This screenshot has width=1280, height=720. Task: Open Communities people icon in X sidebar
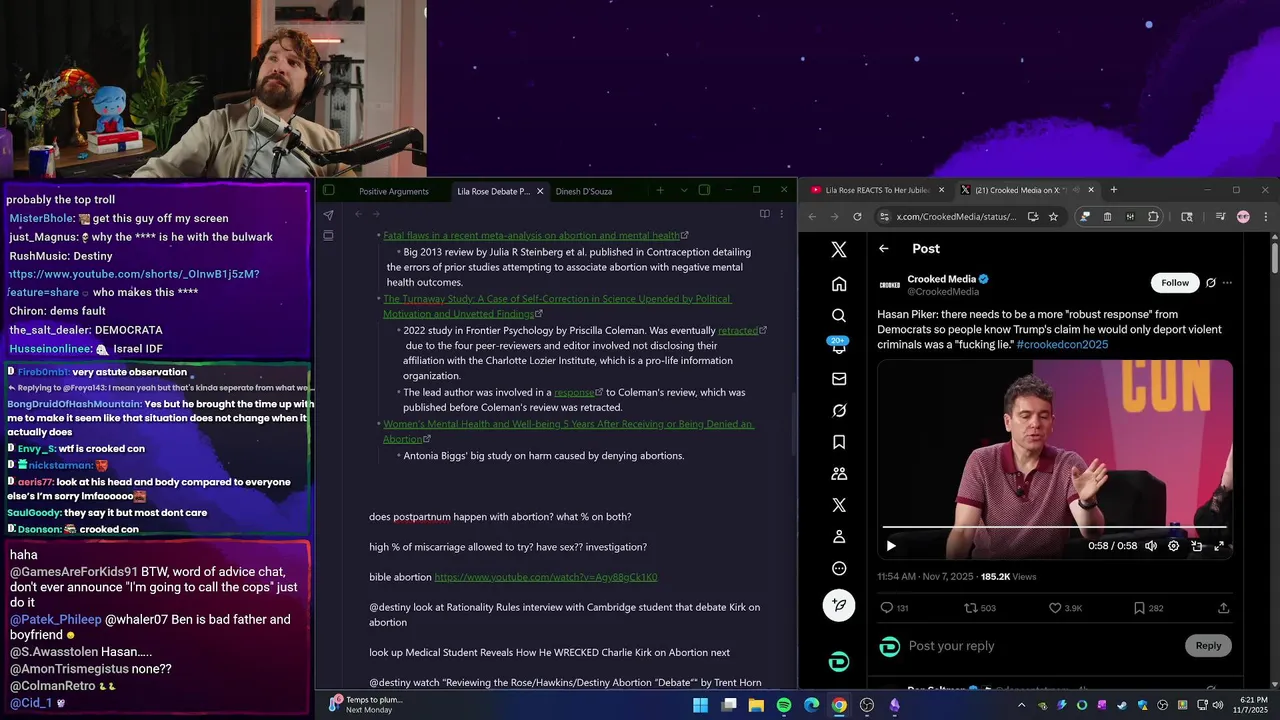coord(839,474)
